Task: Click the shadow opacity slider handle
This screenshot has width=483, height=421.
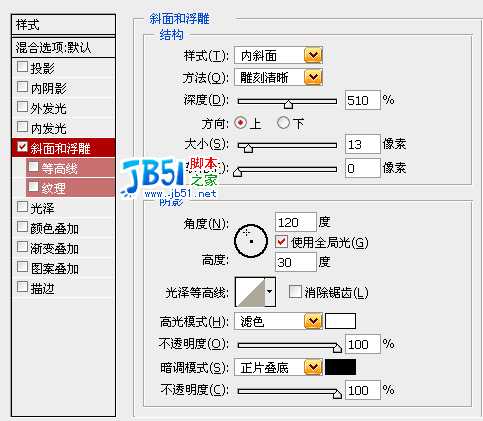Action: click(x=337, y=394)
